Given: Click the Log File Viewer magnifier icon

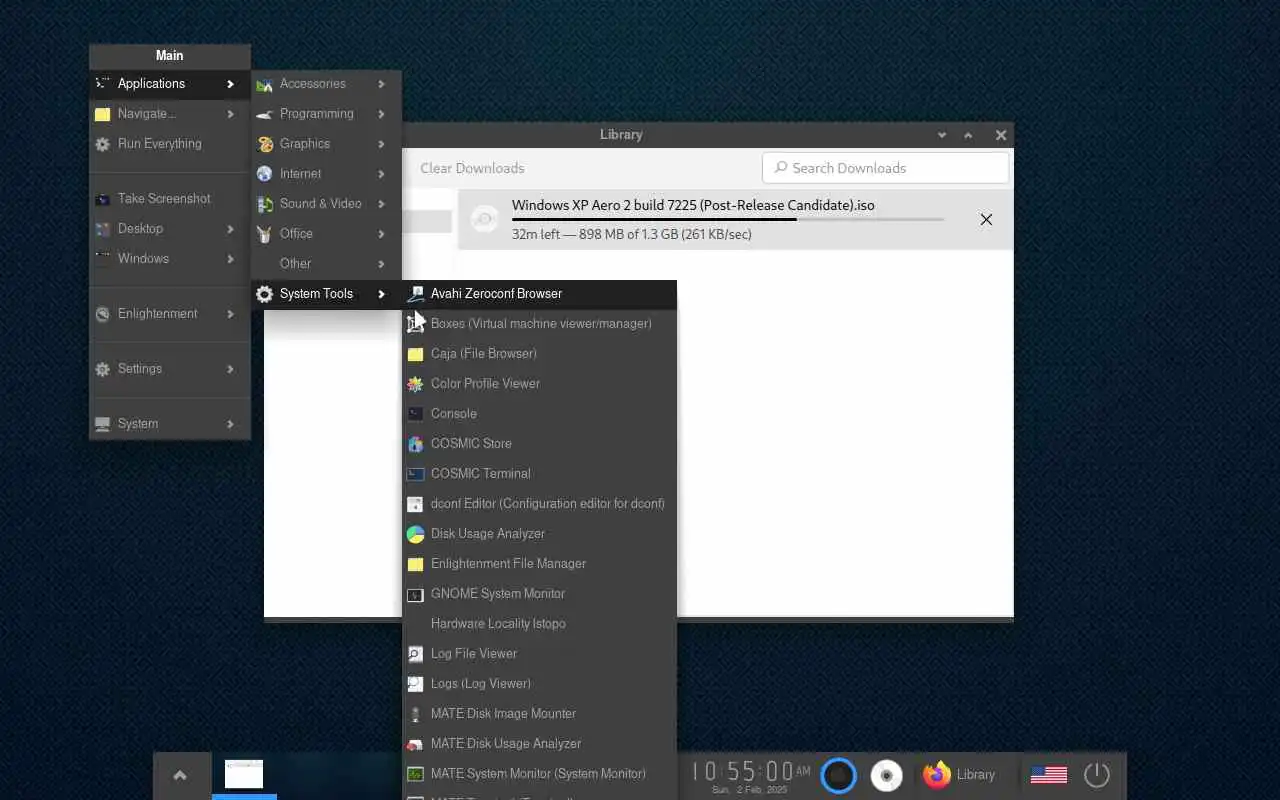Looking at the screenshot, I should (x=415, y=654).
